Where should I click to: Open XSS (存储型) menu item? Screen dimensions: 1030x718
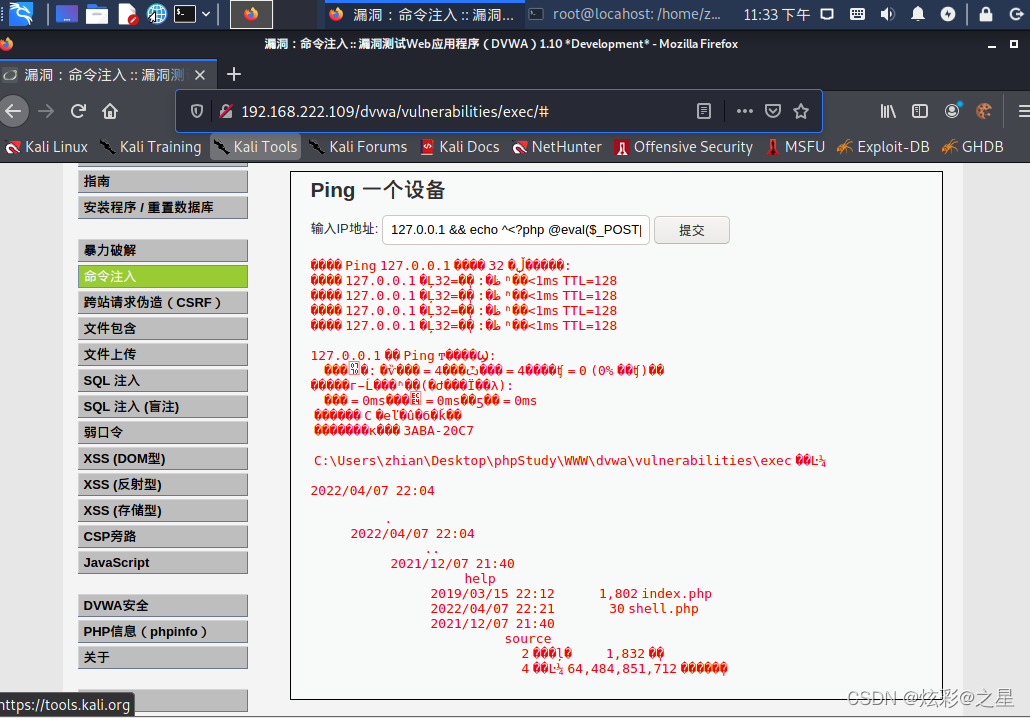pos(163,510)
